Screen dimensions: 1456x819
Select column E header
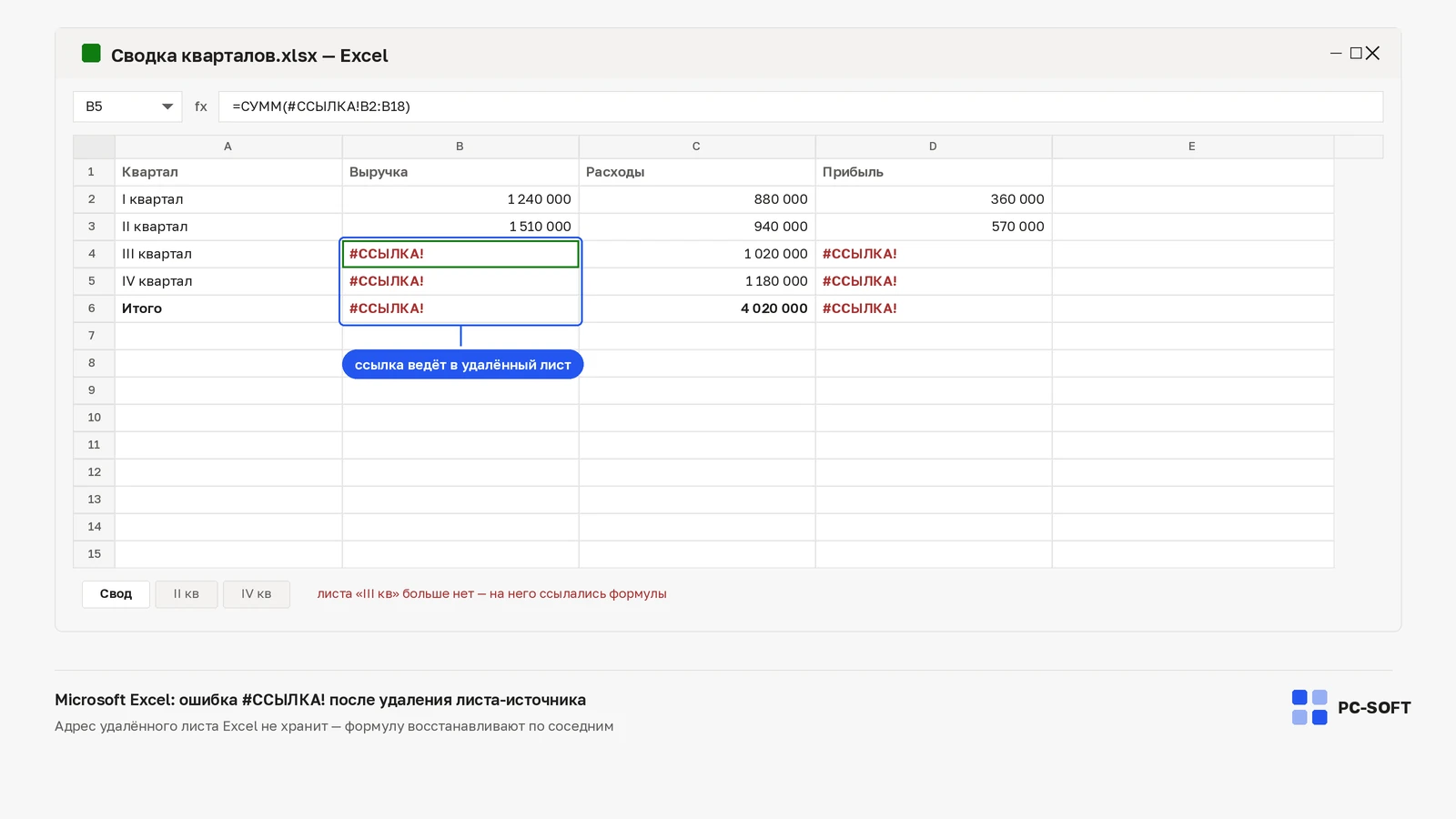coord(1193,147)
